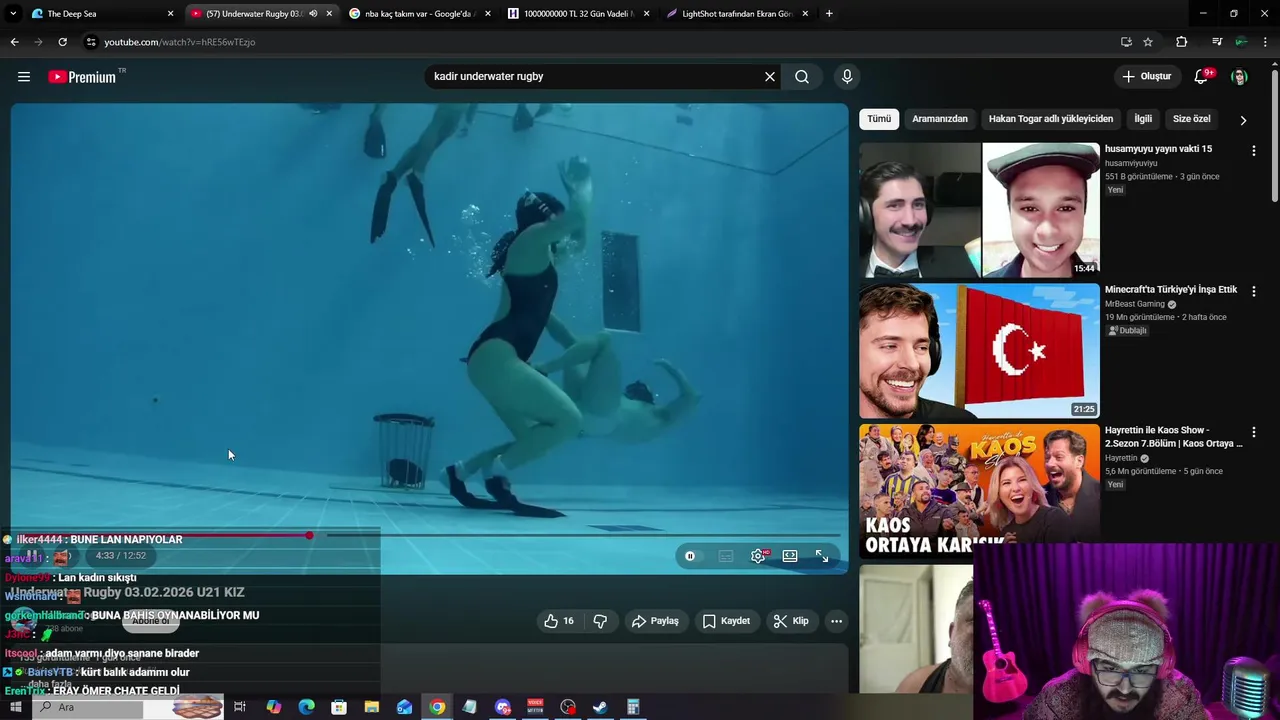Open the Kaos Show video thumbnail

(979, 490)
